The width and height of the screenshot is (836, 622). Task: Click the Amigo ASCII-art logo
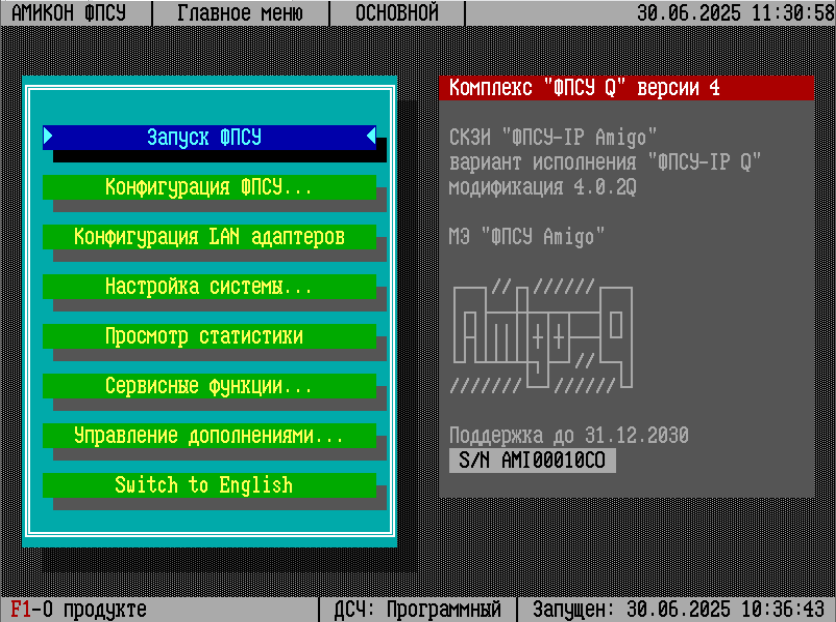pyautogui.click(x=541, y=336)
